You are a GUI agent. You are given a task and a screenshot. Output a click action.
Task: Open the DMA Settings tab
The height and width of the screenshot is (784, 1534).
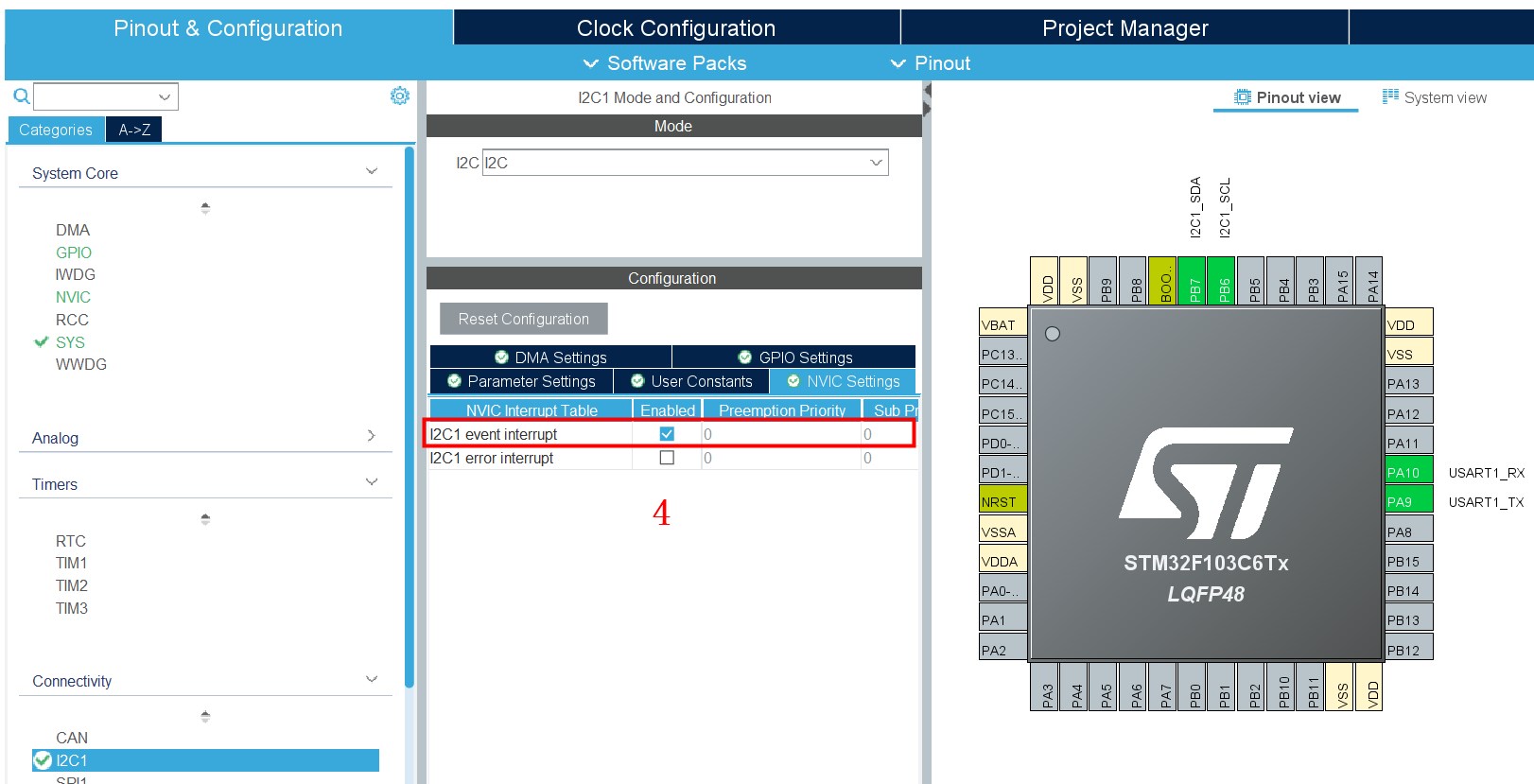point(550,357)
